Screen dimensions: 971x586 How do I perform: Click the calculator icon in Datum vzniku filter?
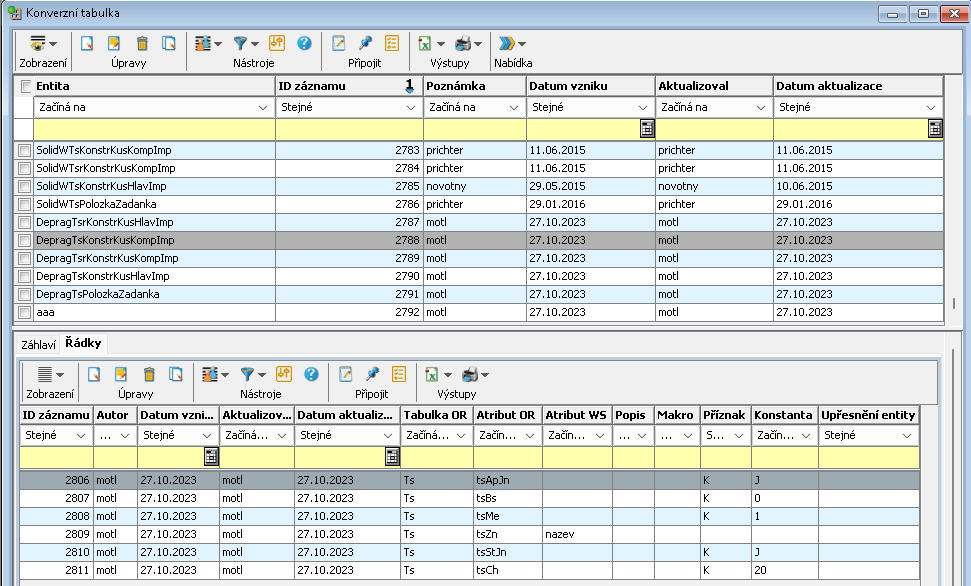[647, 129]
